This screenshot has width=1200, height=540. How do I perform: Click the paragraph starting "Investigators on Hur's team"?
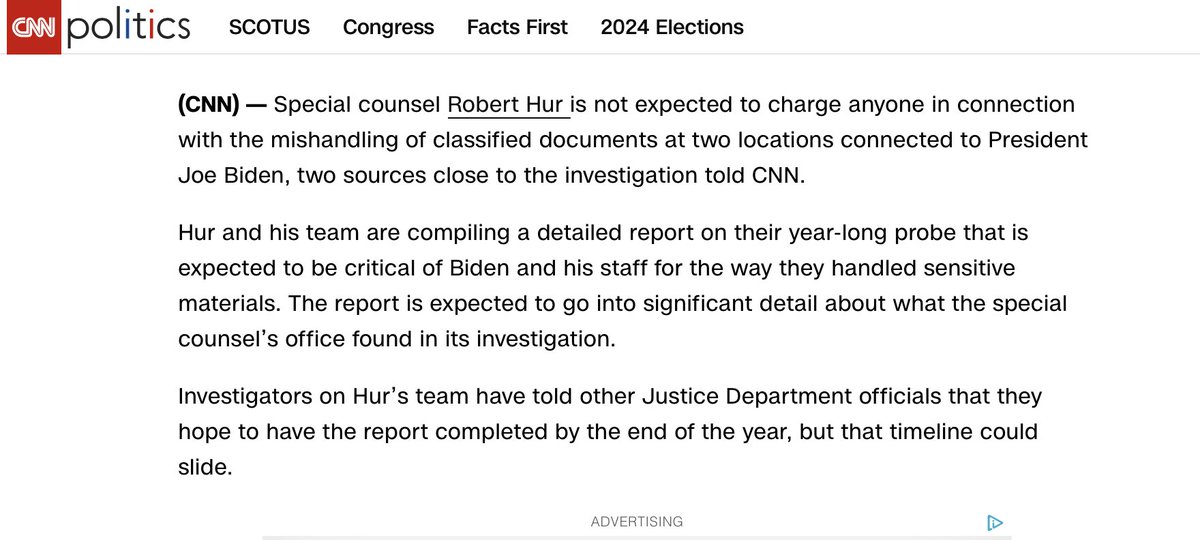[x=610, y=432]
